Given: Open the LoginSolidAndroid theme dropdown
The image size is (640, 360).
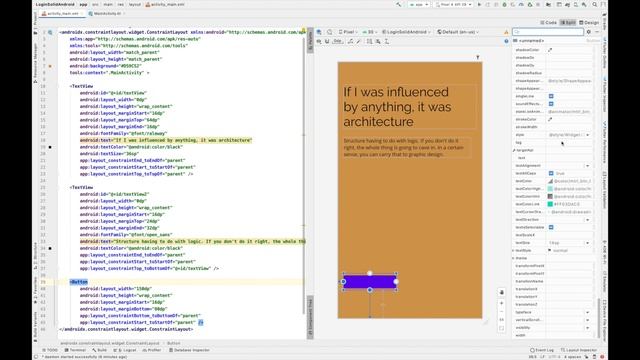Looking at the screenshot, I should click(x=406, y=32).
